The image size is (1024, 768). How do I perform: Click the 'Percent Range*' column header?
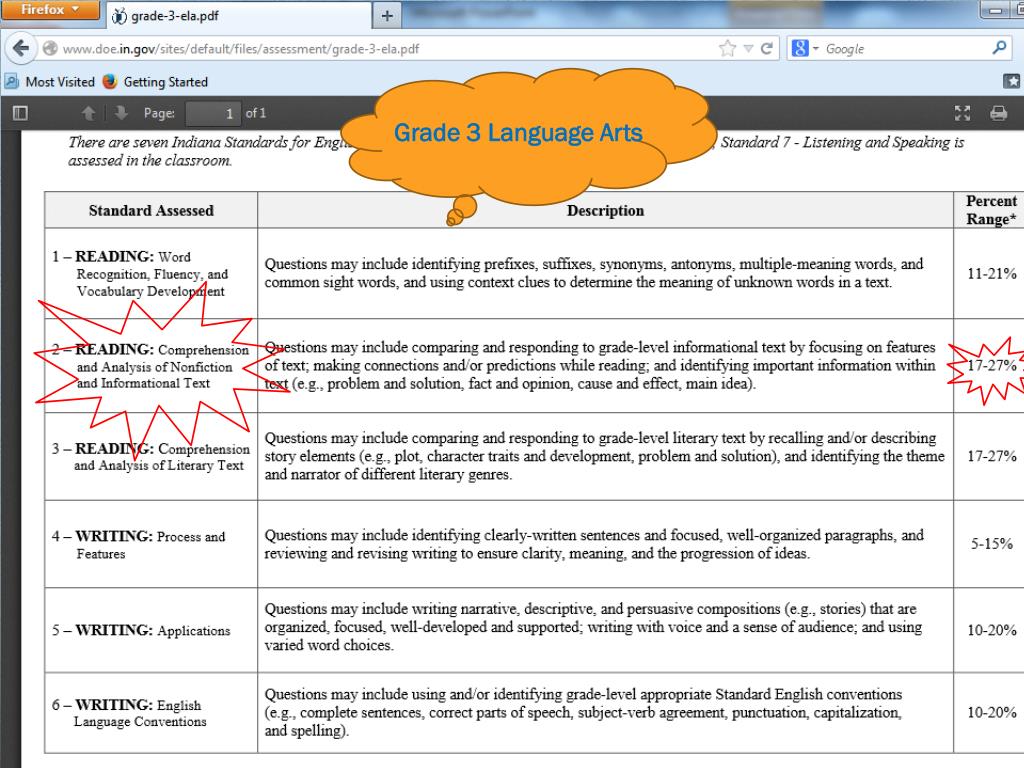990,210
